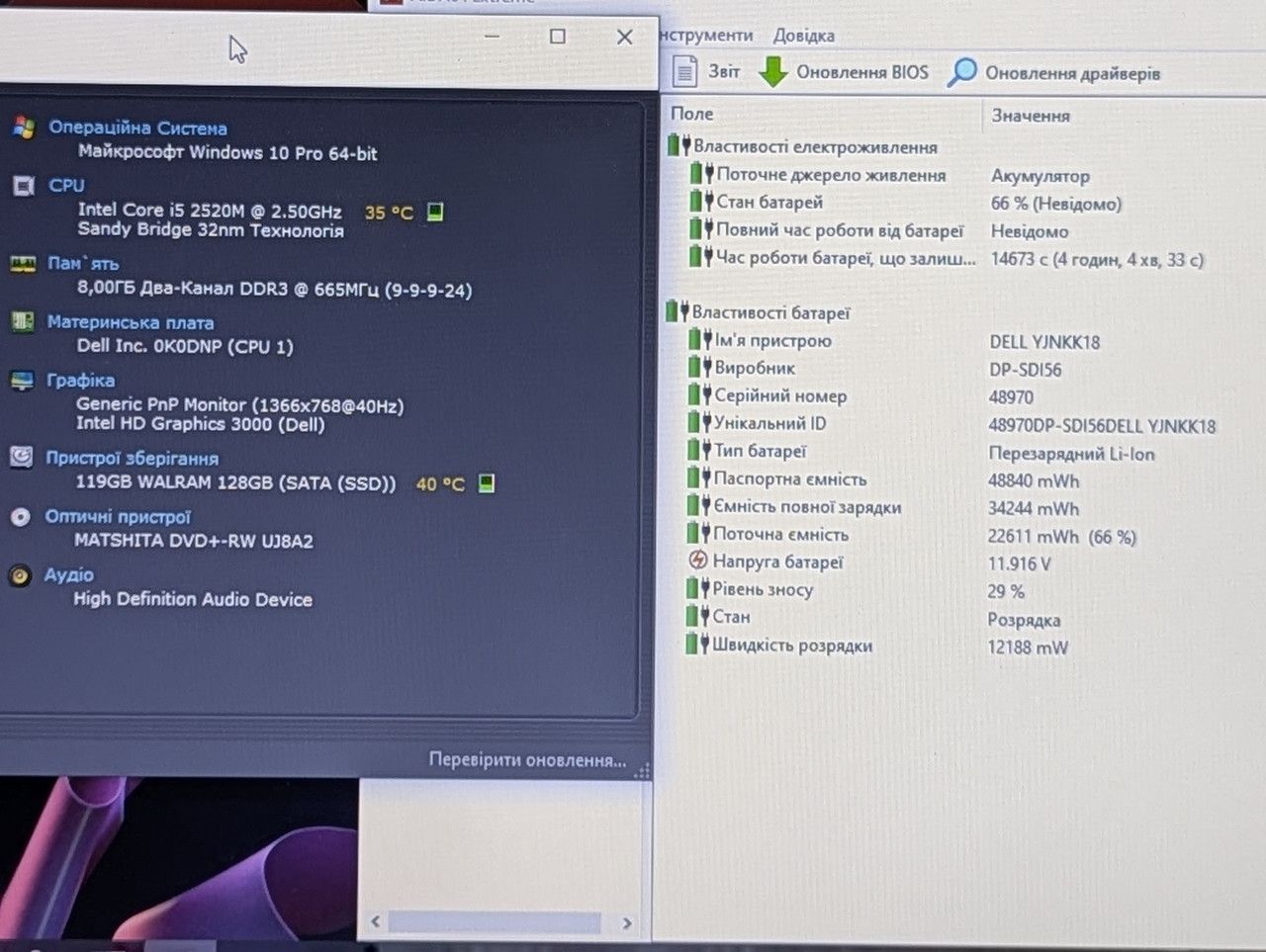Screen dimensions: 1266x952
Task: Open the Материнська плата section link
Action: click(131, 322)
